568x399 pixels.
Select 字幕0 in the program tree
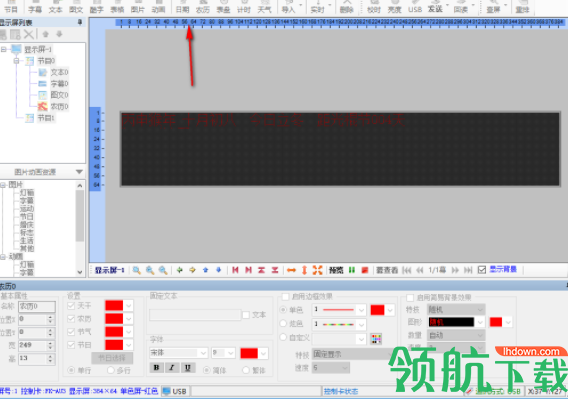(x=59, y=84)
